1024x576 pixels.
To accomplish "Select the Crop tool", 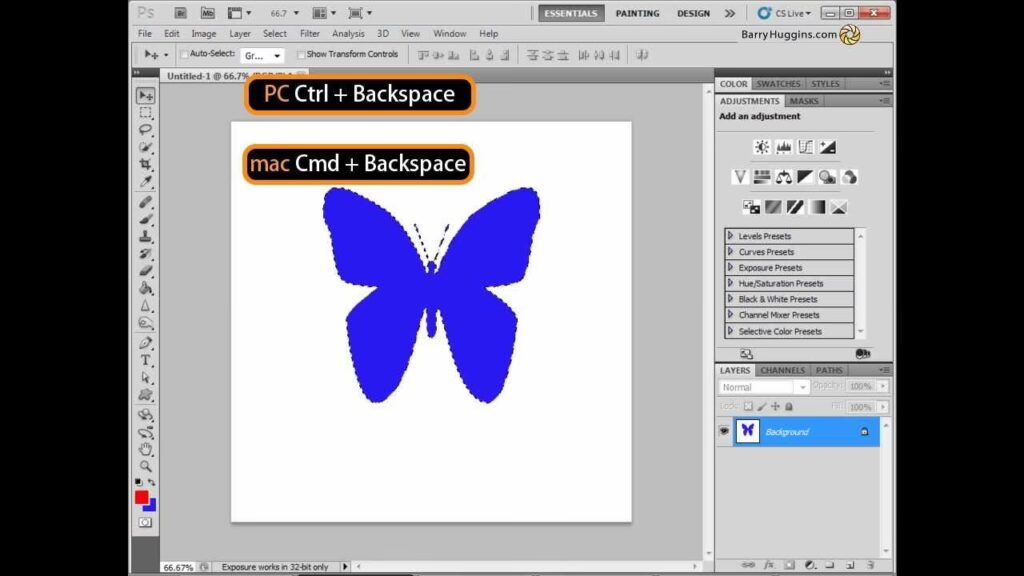I will coord(146,165).
